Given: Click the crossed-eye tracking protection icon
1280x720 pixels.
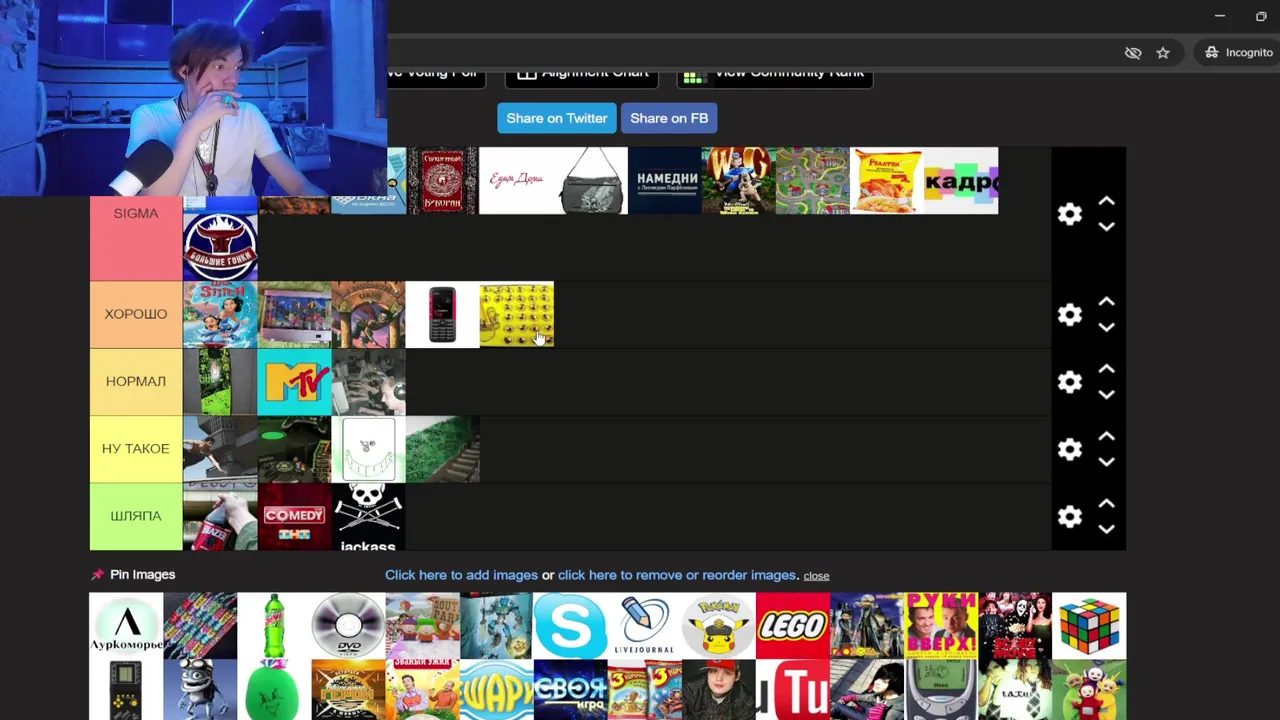Looking at the screenshot, I should click(1133, 53).
